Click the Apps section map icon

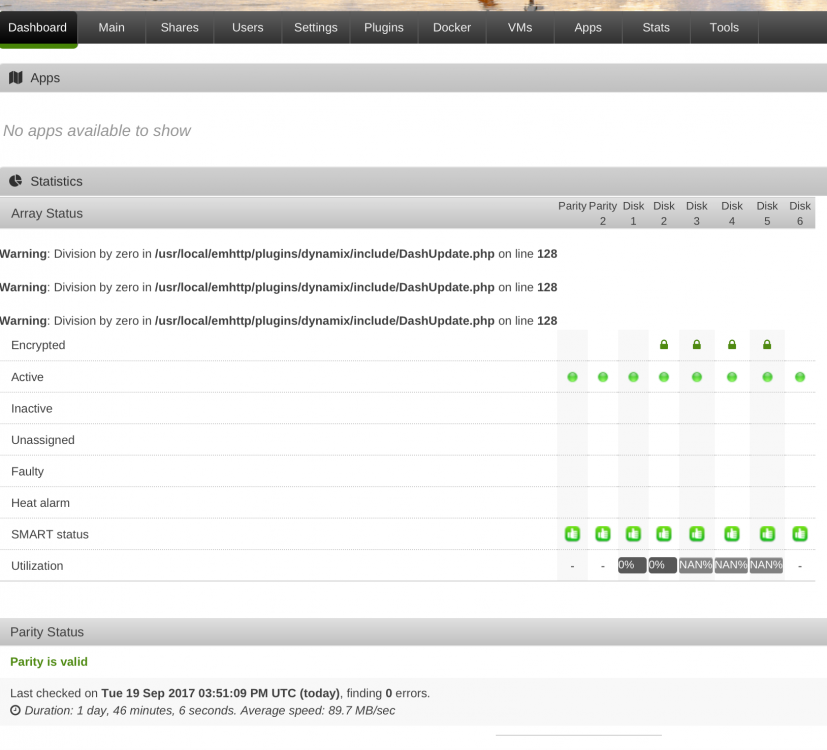click(16, 78)
